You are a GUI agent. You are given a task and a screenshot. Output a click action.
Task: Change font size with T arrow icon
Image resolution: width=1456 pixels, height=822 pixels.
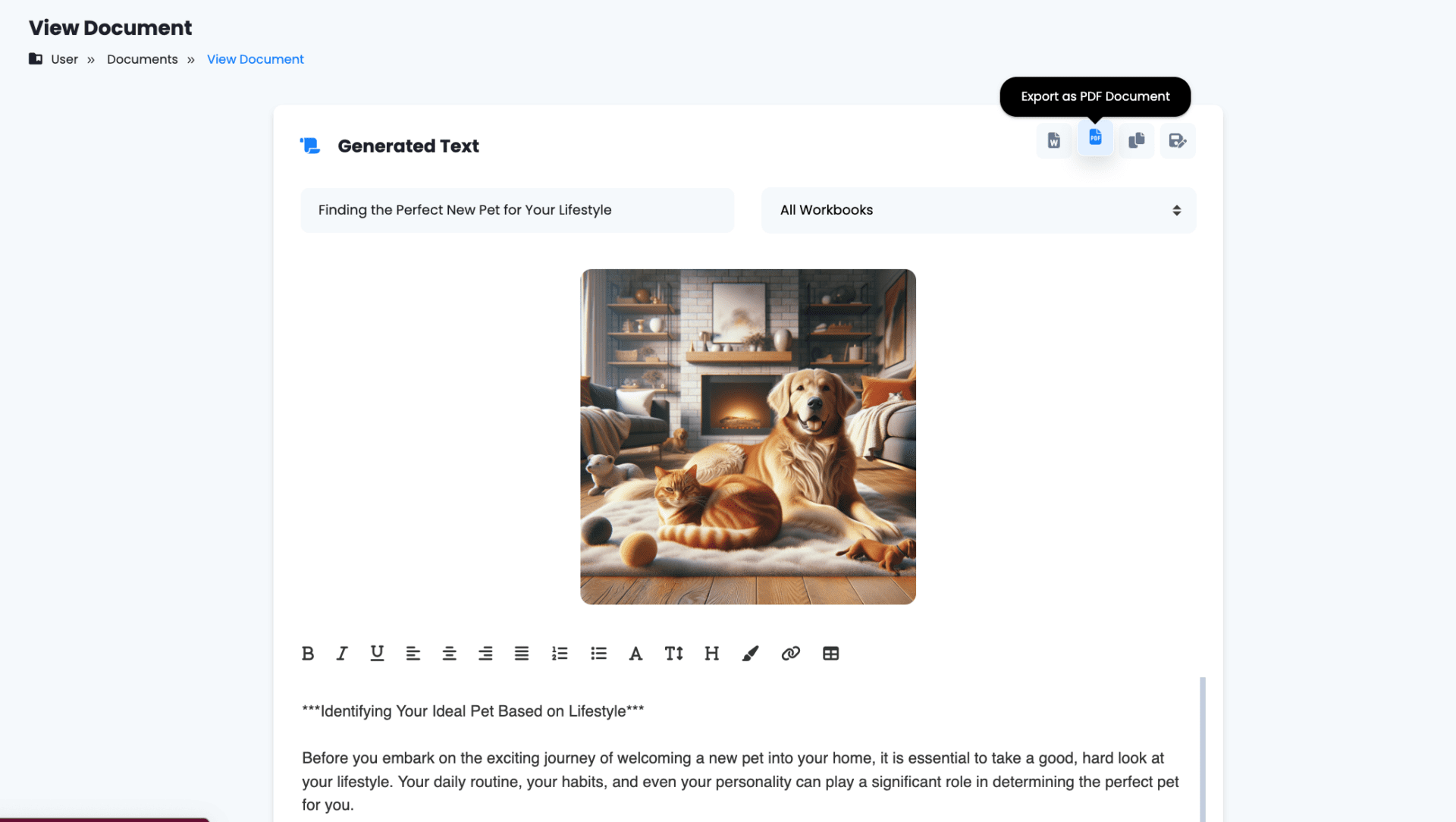click(x=673, y=653)
